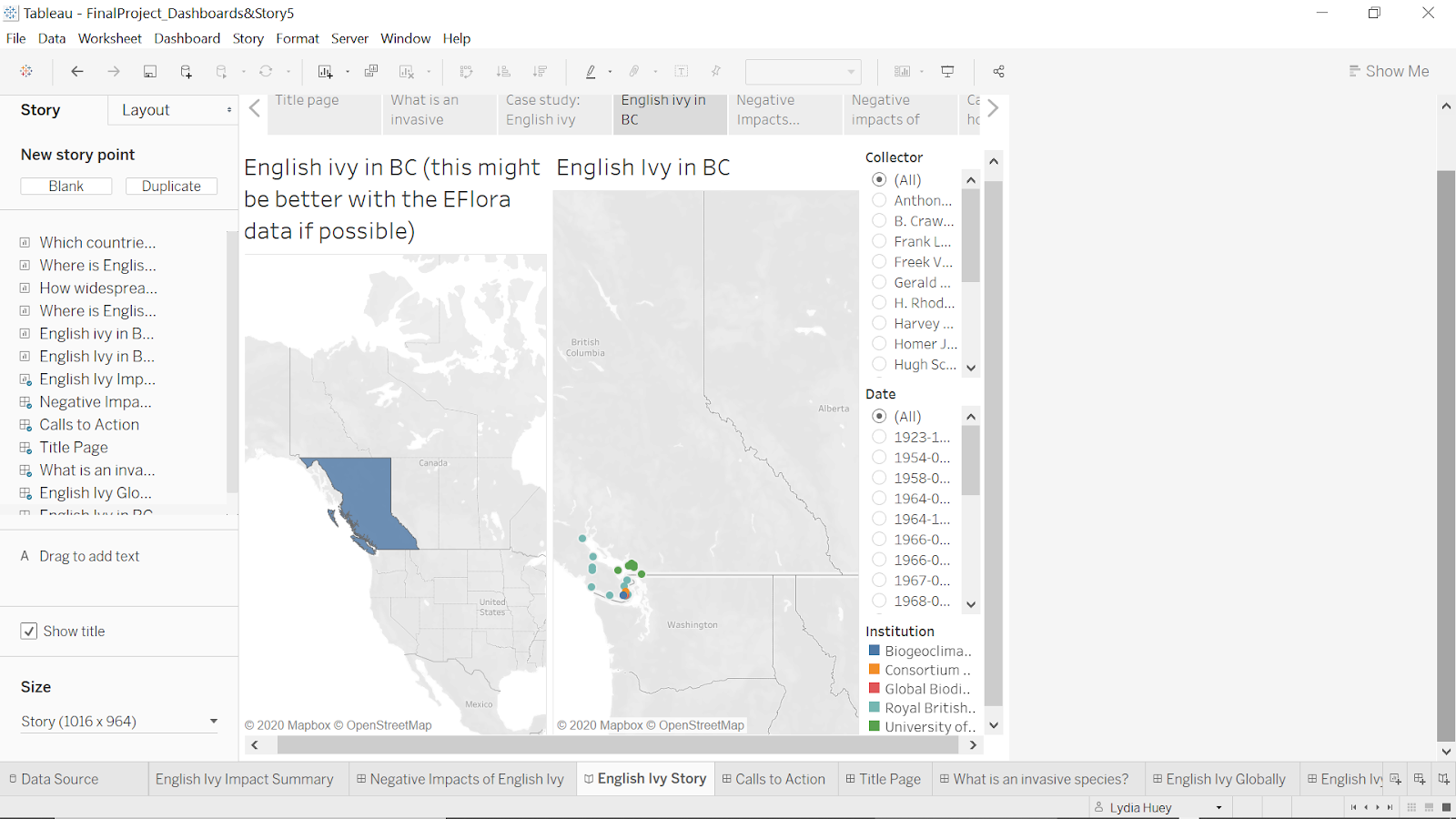Select the 1958-0... date radio button
Image resolution: width=1456 pixels, height=819 pixels.
click(879, 478)
